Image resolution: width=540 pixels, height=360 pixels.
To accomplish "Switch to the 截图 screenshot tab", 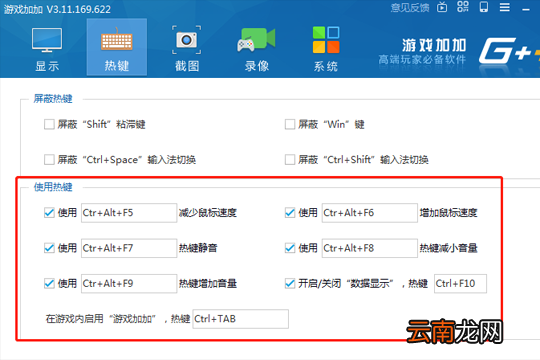I will click(x=186, y=49).
